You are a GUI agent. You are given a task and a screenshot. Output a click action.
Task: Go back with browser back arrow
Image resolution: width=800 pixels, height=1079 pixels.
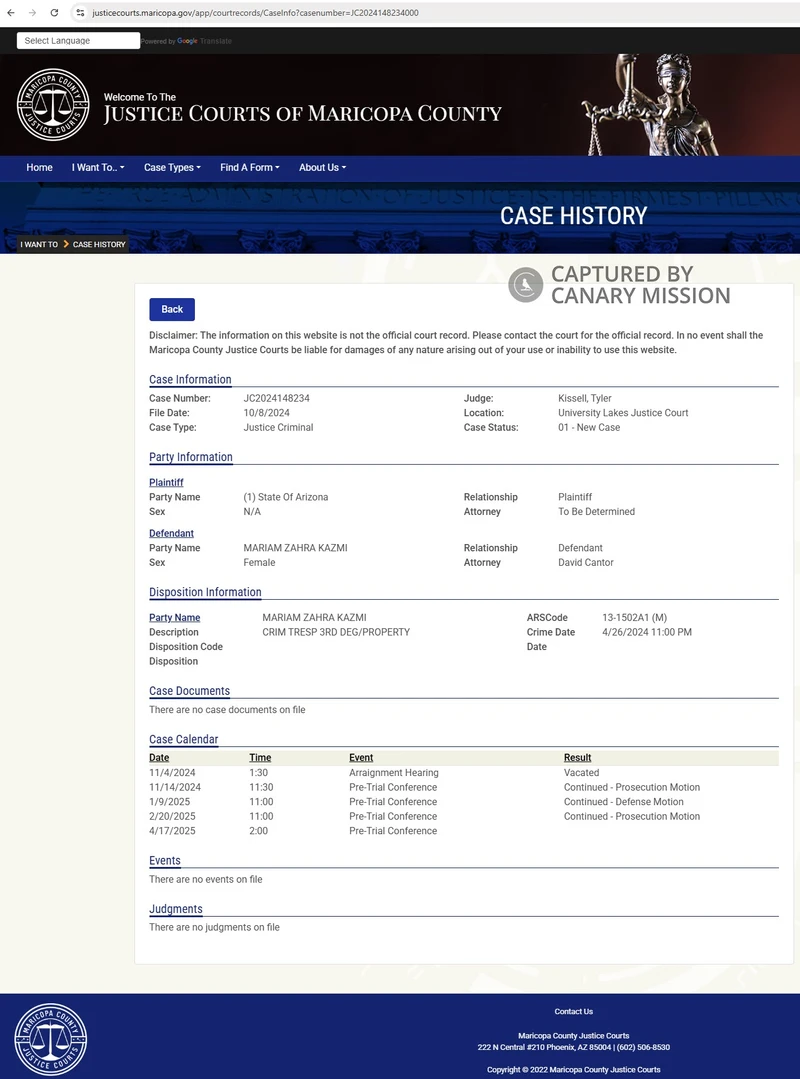tap(11, 13)
